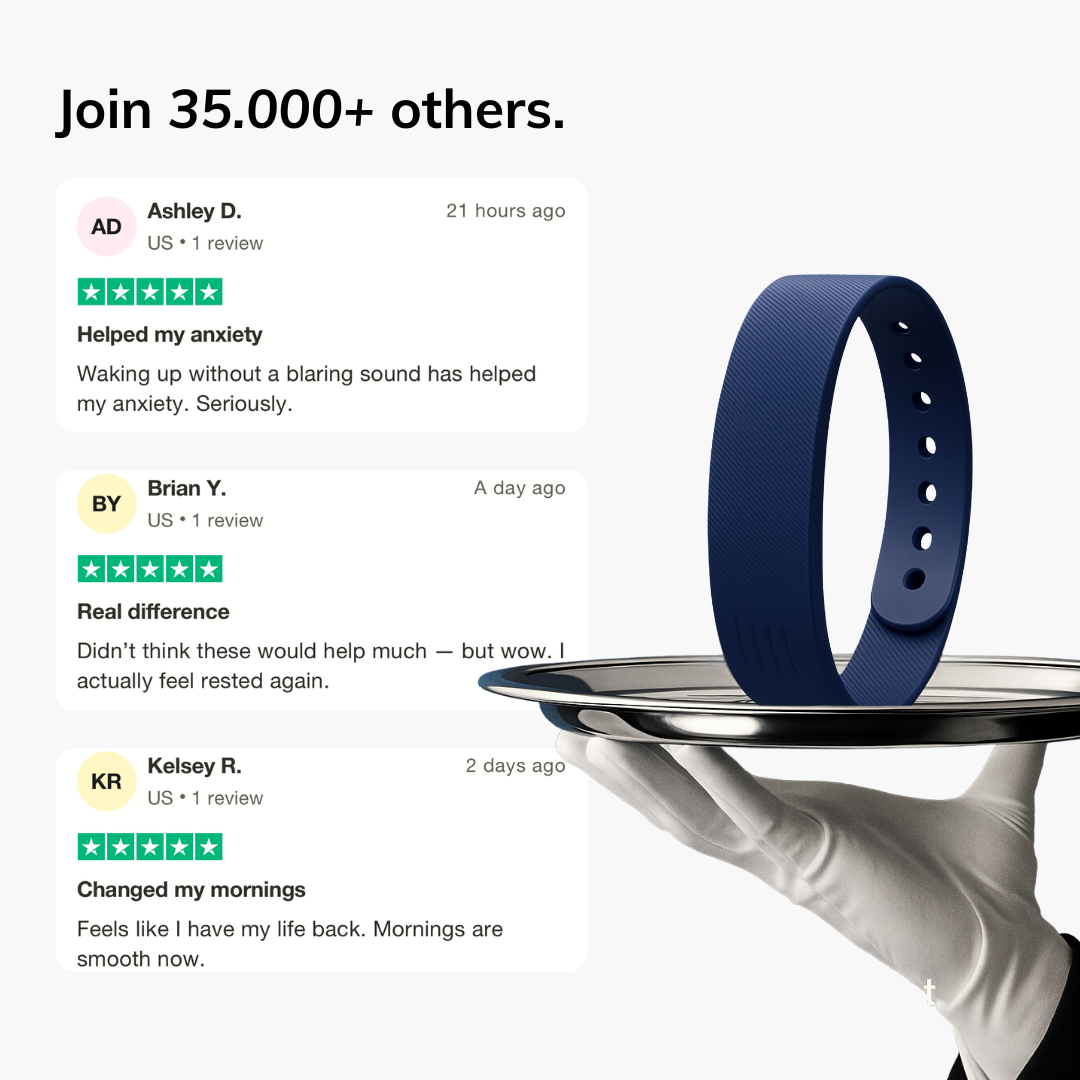Image resolution: width=1080 pixels, height=1080 pixels.
Task: Click the KR avatar for Kelsey R.
Action: [106, 781]
